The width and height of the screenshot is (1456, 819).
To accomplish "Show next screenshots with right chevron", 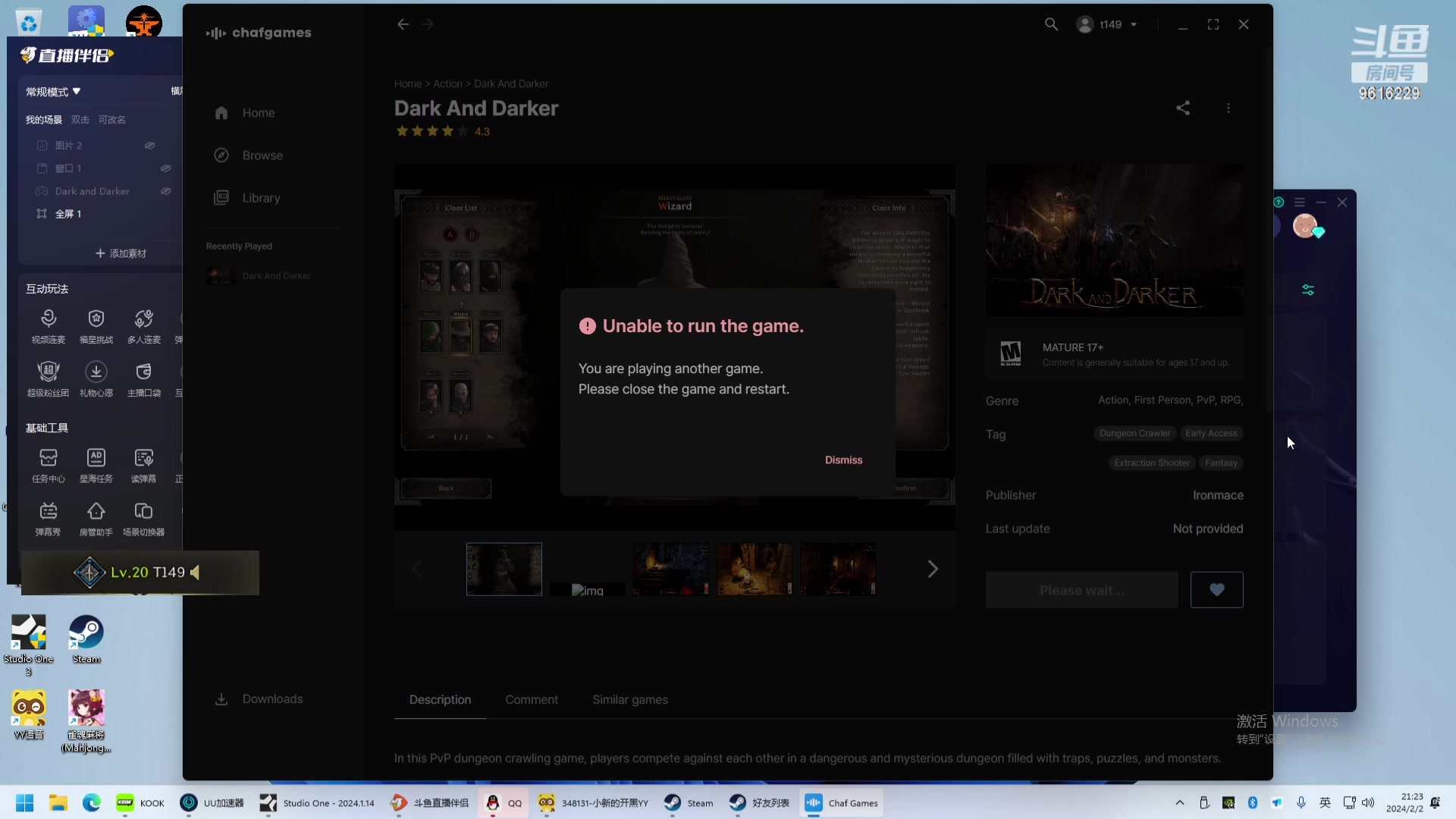I will 933,569.
